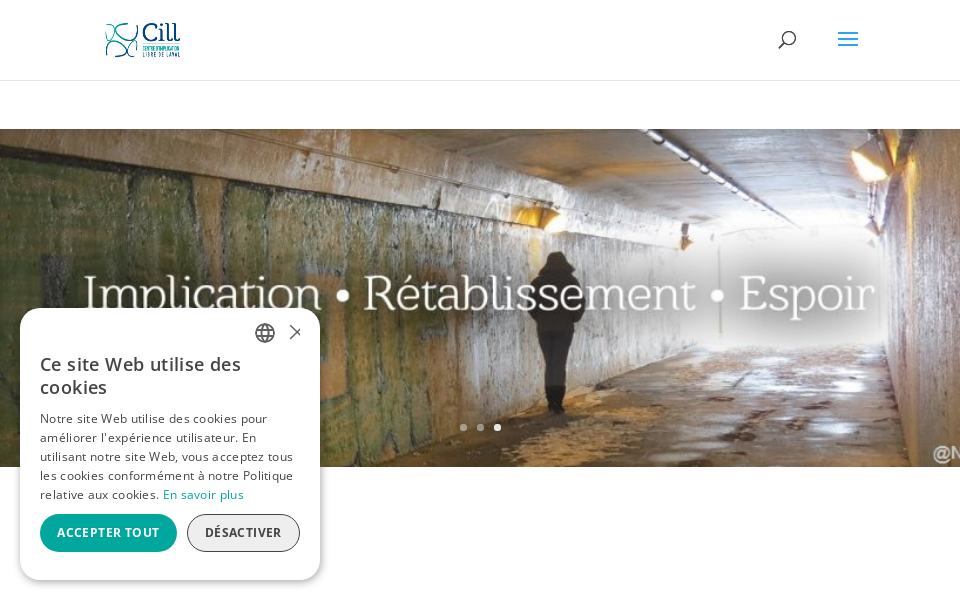The height and width of the screenshot is (600, 960).
Task: Close the cookie banner with the X
Action: pyautogui.click(x=295, y=332)
